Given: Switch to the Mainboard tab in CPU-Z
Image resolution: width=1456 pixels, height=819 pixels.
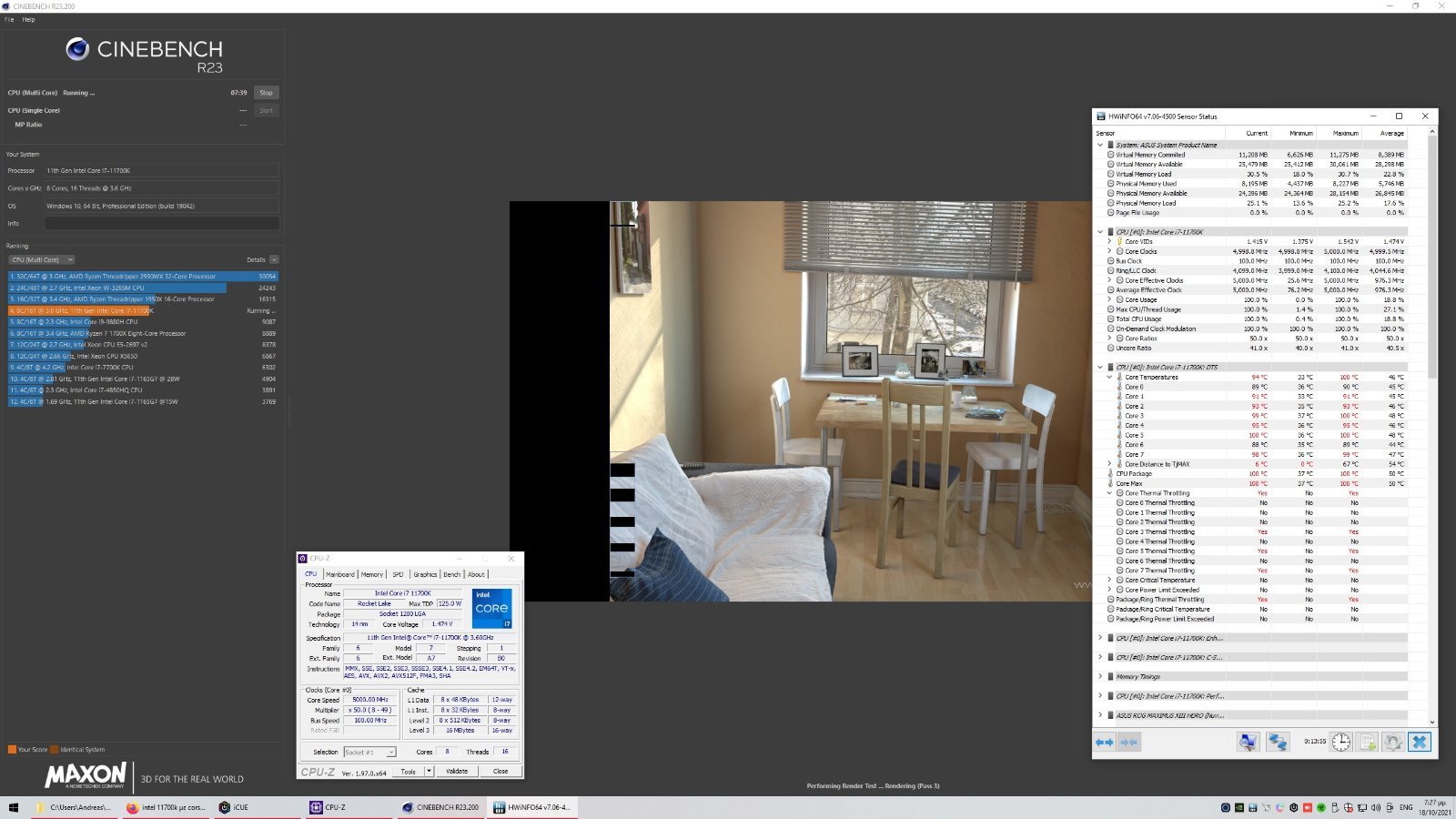Looking at the screenshot, I should click(x=340, y=574).
